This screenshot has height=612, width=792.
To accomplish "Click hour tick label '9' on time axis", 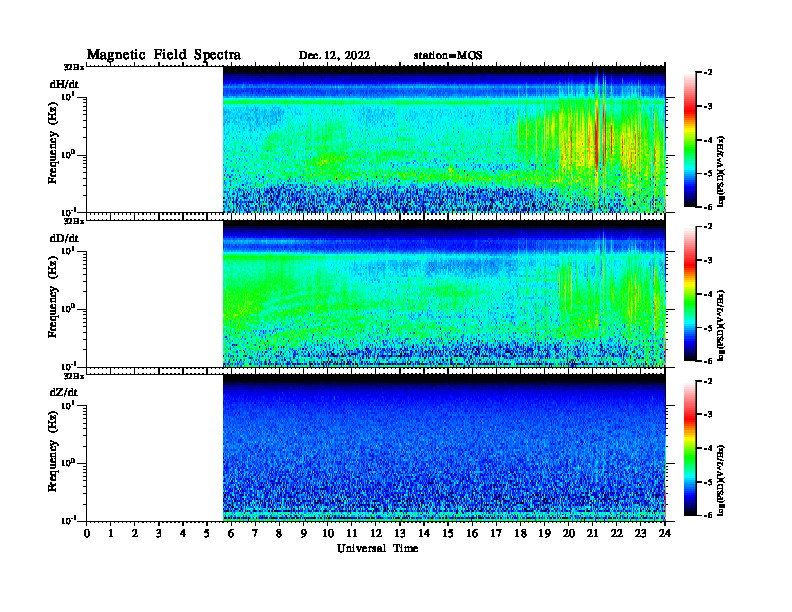I will point(304,533).
